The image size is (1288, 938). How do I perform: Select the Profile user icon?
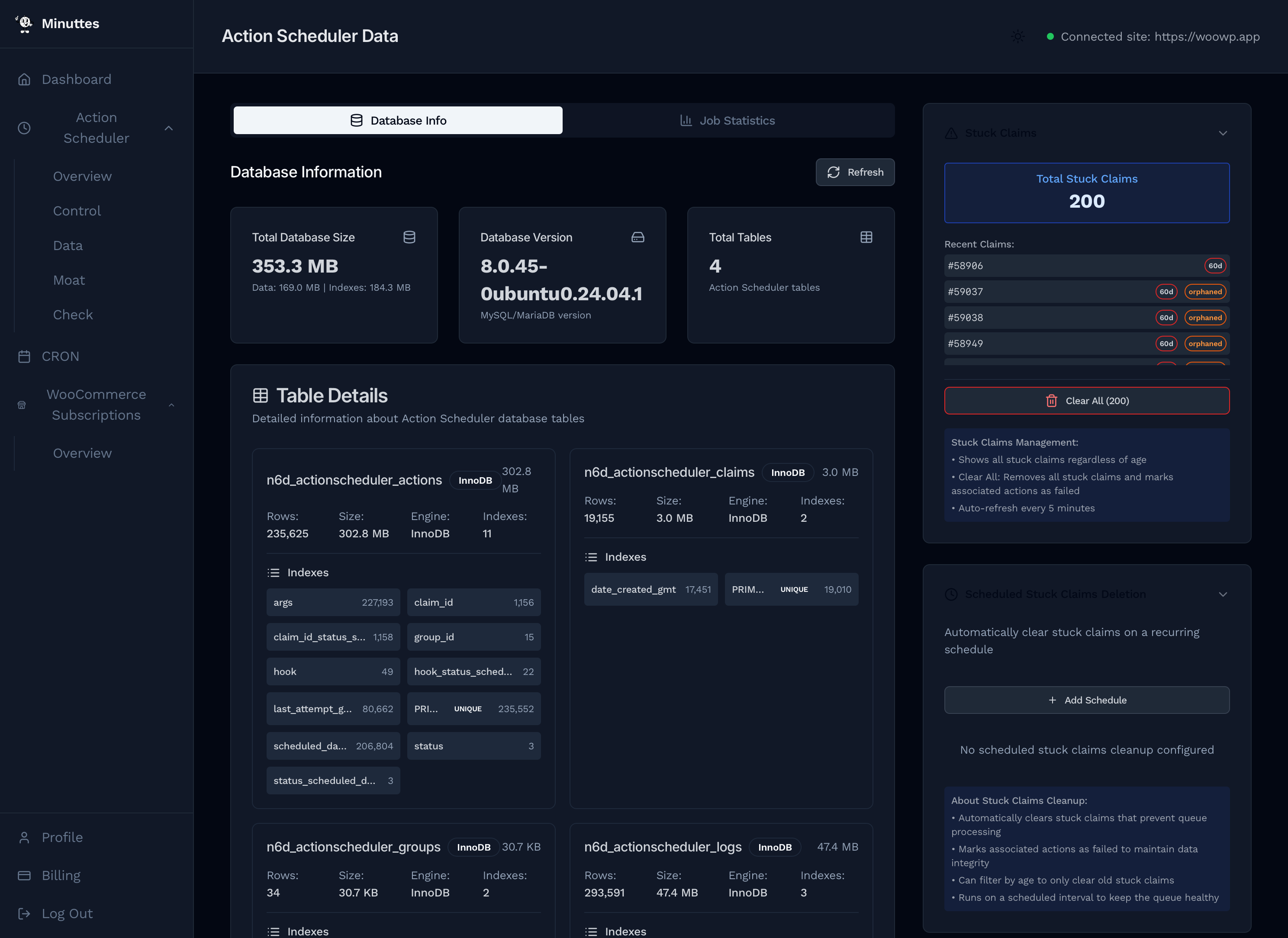point(24,837)
